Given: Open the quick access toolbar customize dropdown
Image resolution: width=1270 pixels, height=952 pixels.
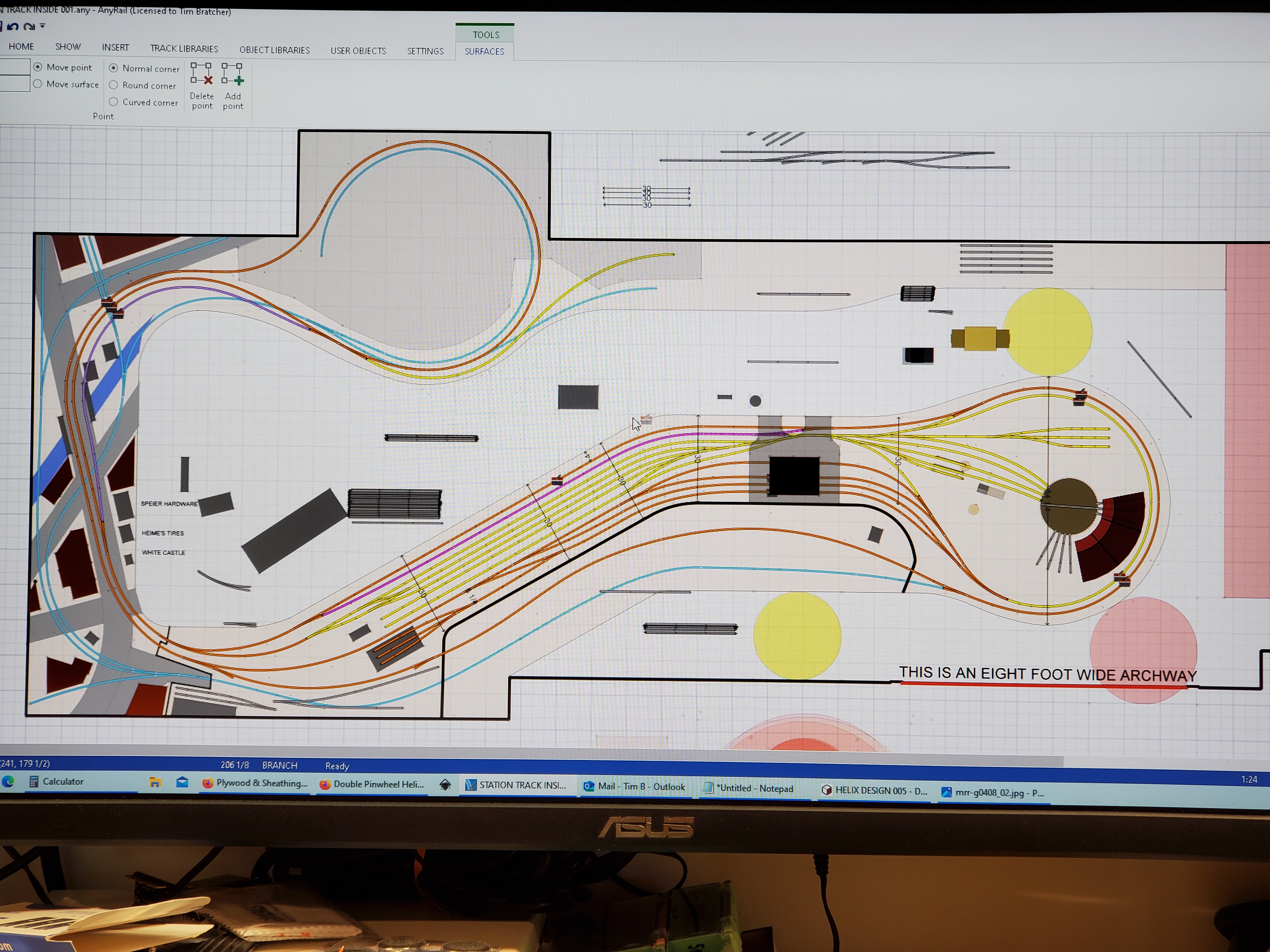Looking at the screenshot, I should coord(43,26).
